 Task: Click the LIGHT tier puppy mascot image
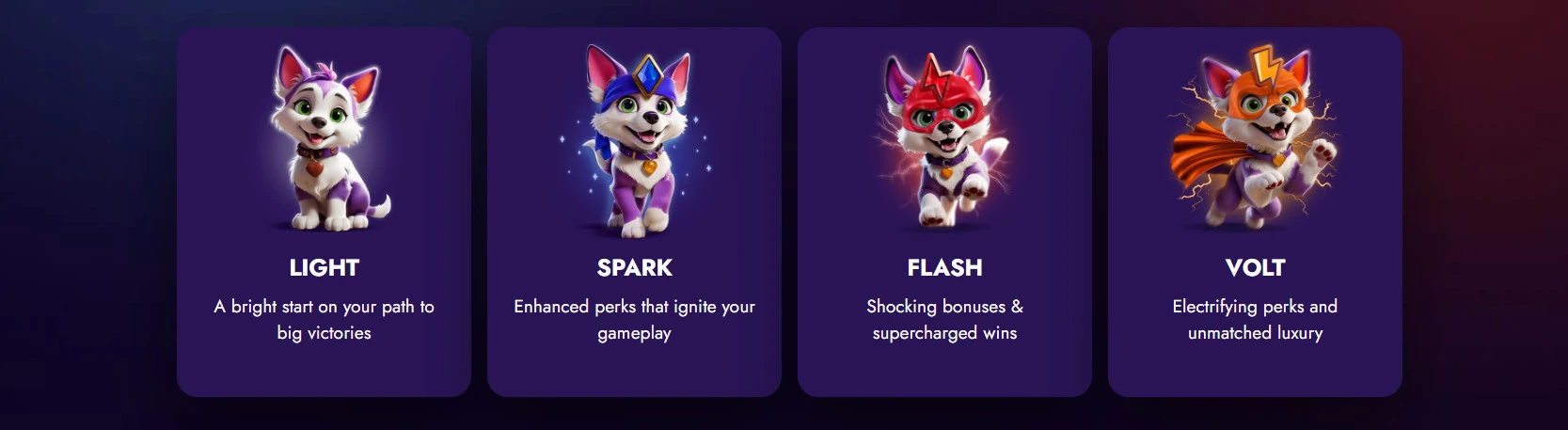pyautogui.click(x=325, y=138)
